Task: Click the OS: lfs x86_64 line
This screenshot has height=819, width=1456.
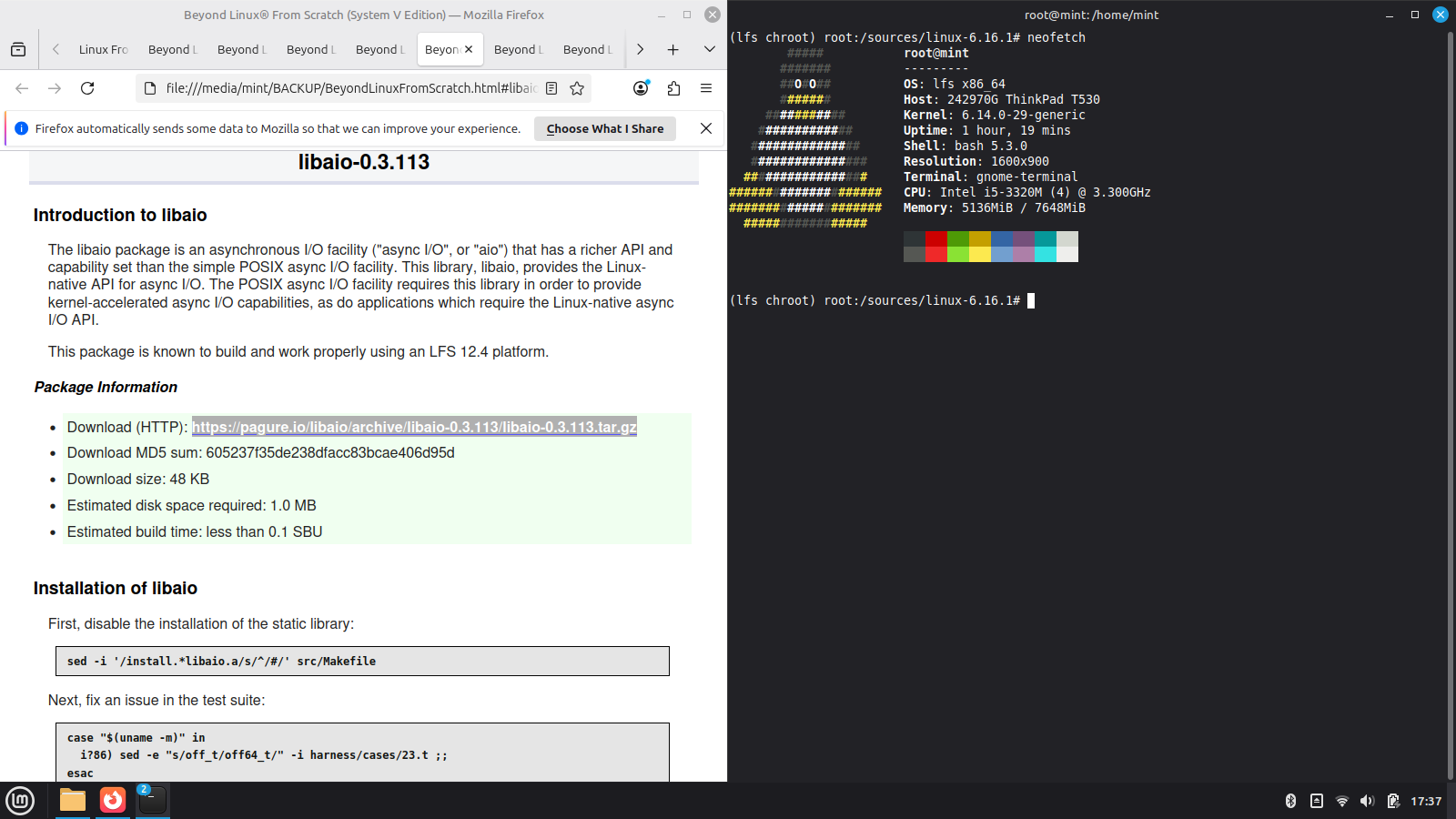Action: click(x=955, y=84)
